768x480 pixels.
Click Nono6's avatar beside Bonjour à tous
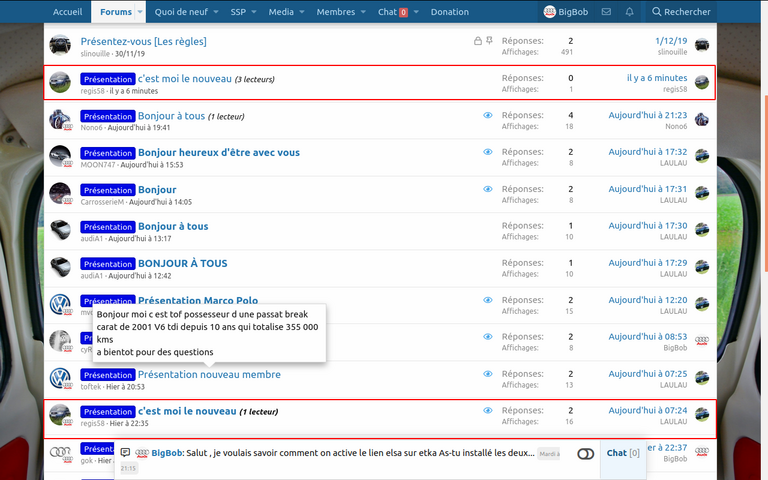coord(60,120)
